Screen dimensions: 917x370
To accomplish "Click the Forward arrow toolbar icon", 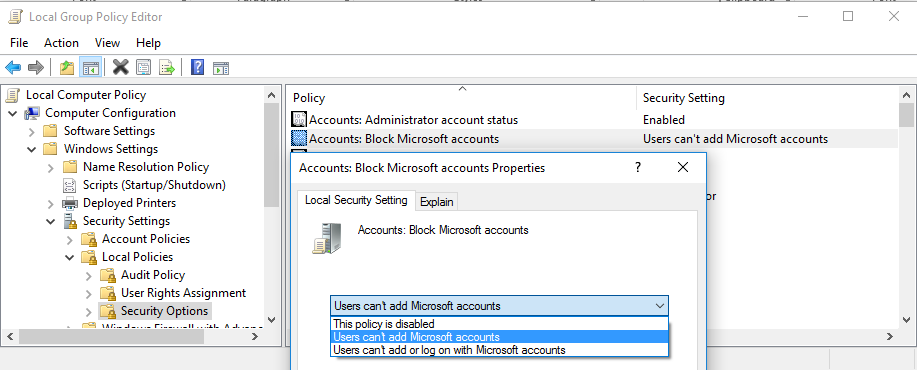I will 36,67.
